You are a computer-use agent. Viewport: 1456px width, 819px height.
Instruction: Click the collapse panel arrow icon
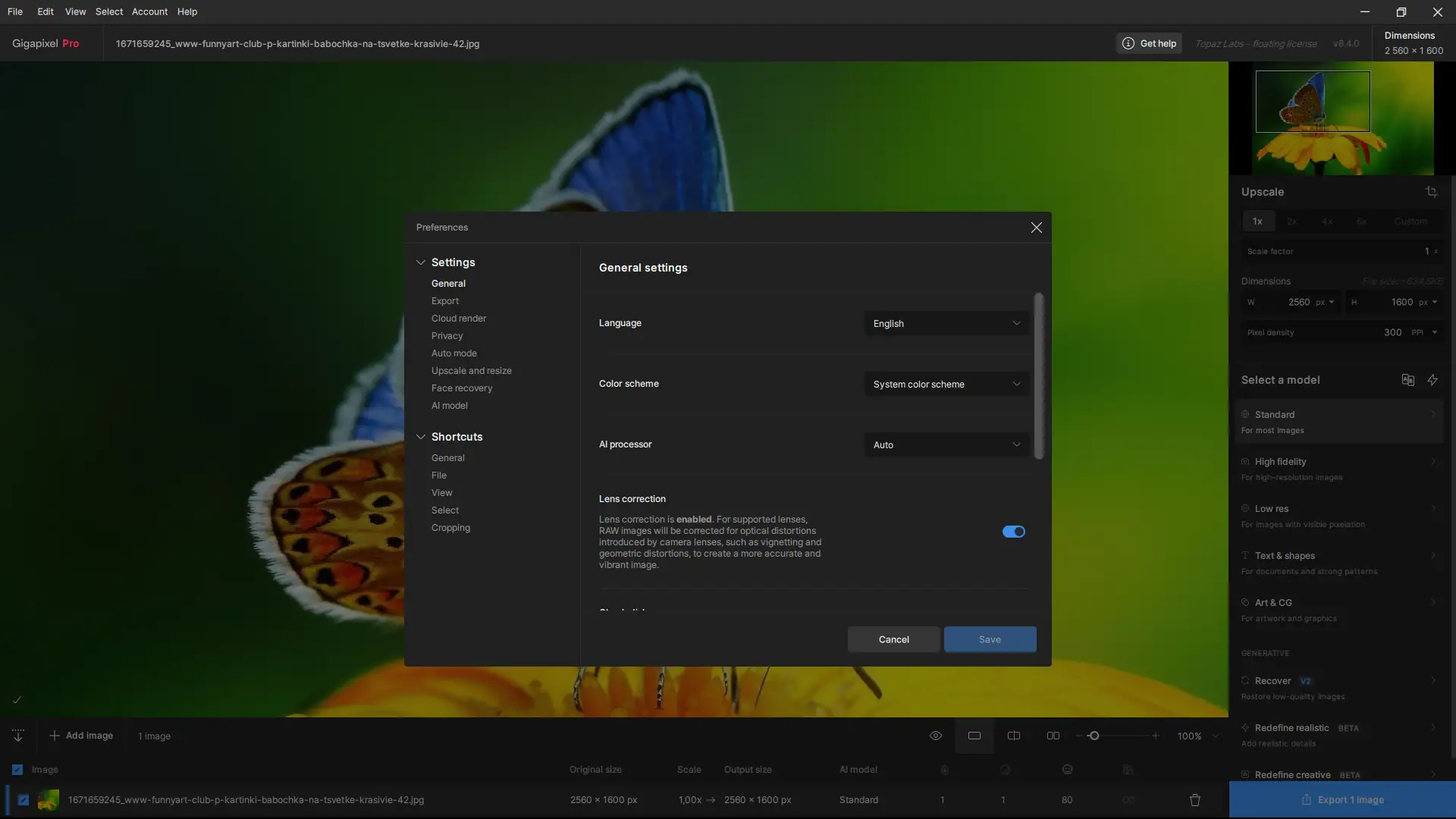[x=18, y=736]
